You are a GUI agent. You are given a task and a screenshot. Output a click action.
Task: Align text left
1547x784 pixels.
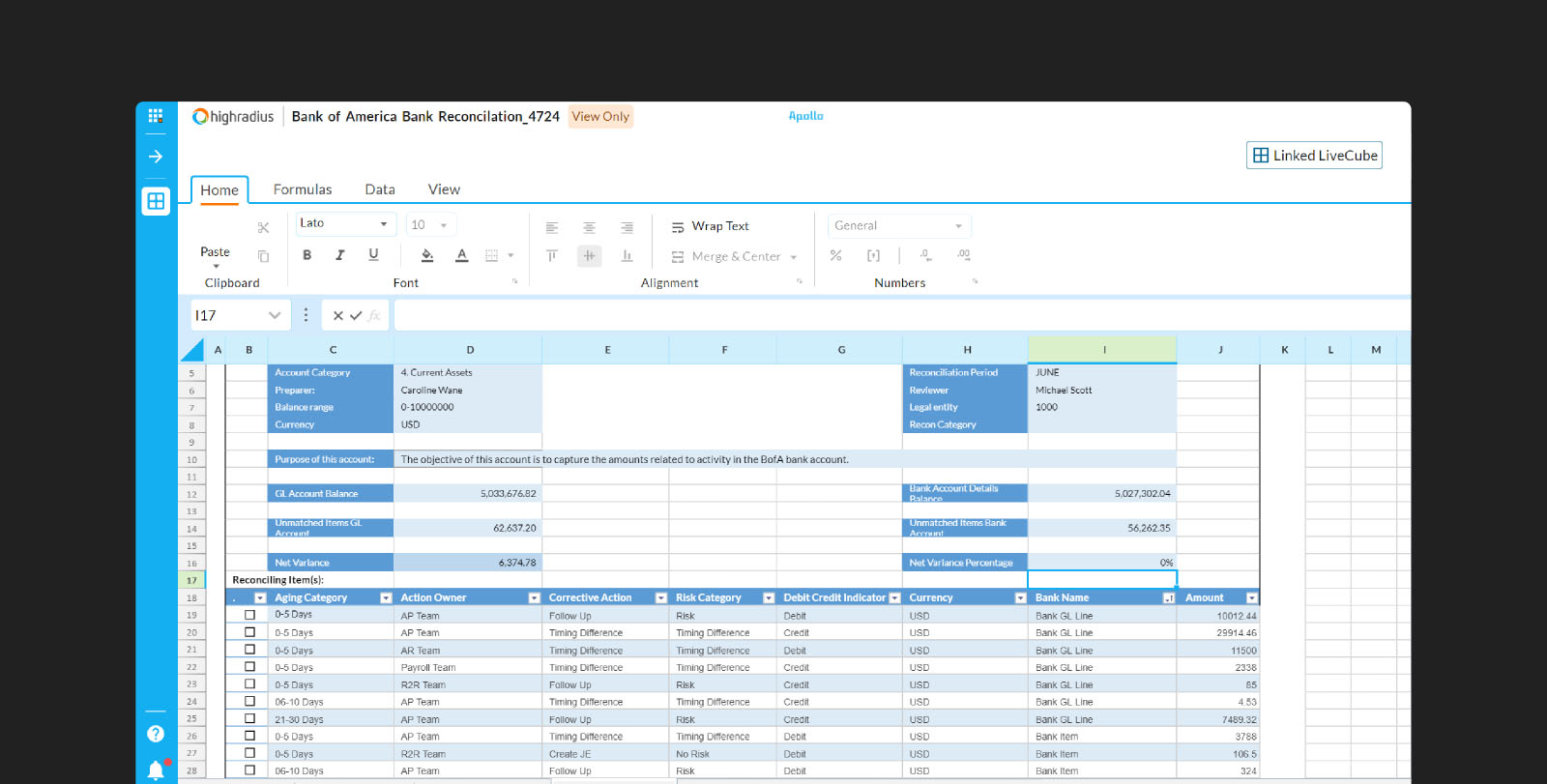(552, 228)
